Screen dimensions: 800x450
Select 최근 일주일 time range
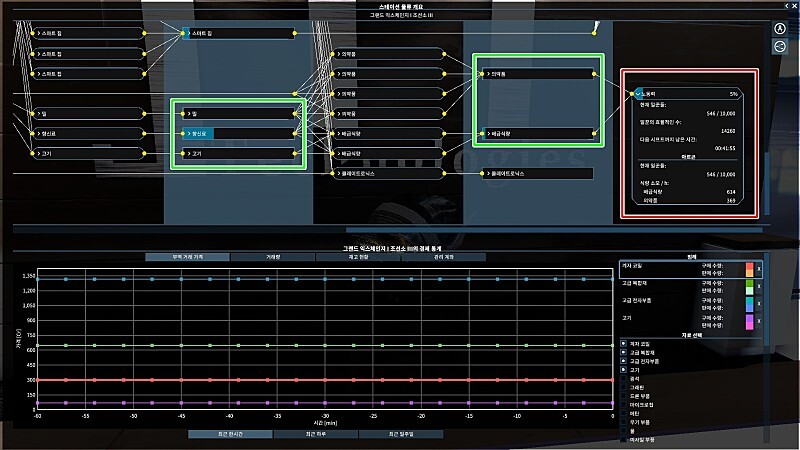[x=401, y=434]
